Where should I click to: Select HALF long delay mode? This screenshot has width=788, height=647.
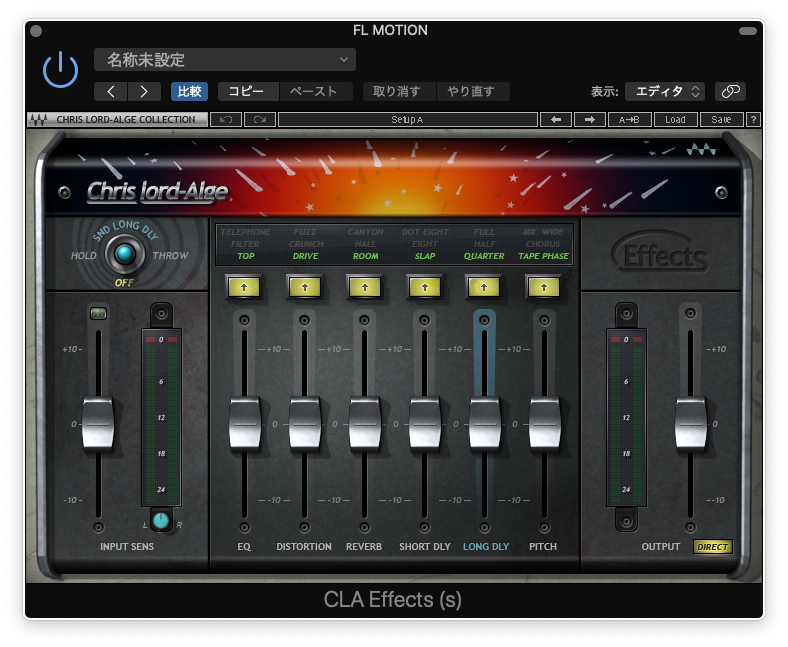click(x=484, y=244)
